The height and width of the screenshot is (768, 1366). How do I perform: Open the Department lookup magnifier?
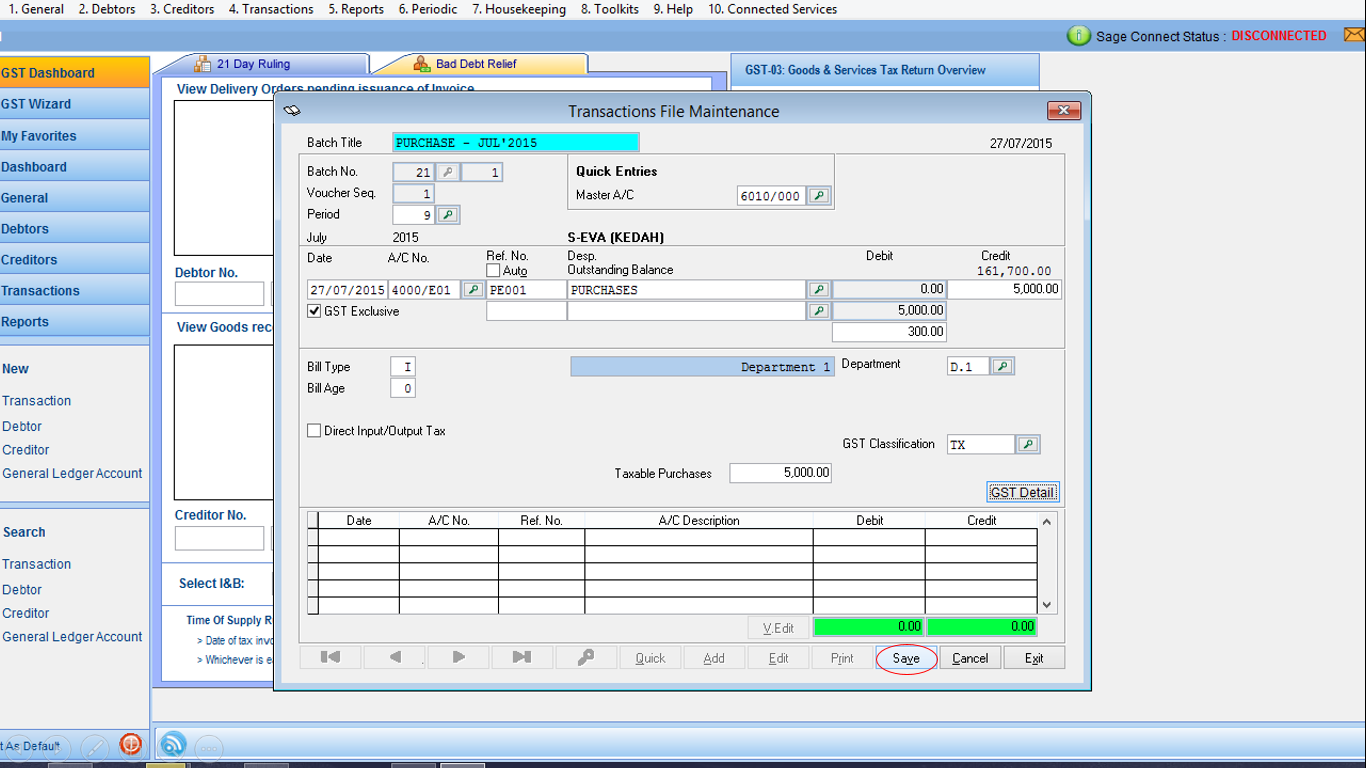click(1002, 367)
